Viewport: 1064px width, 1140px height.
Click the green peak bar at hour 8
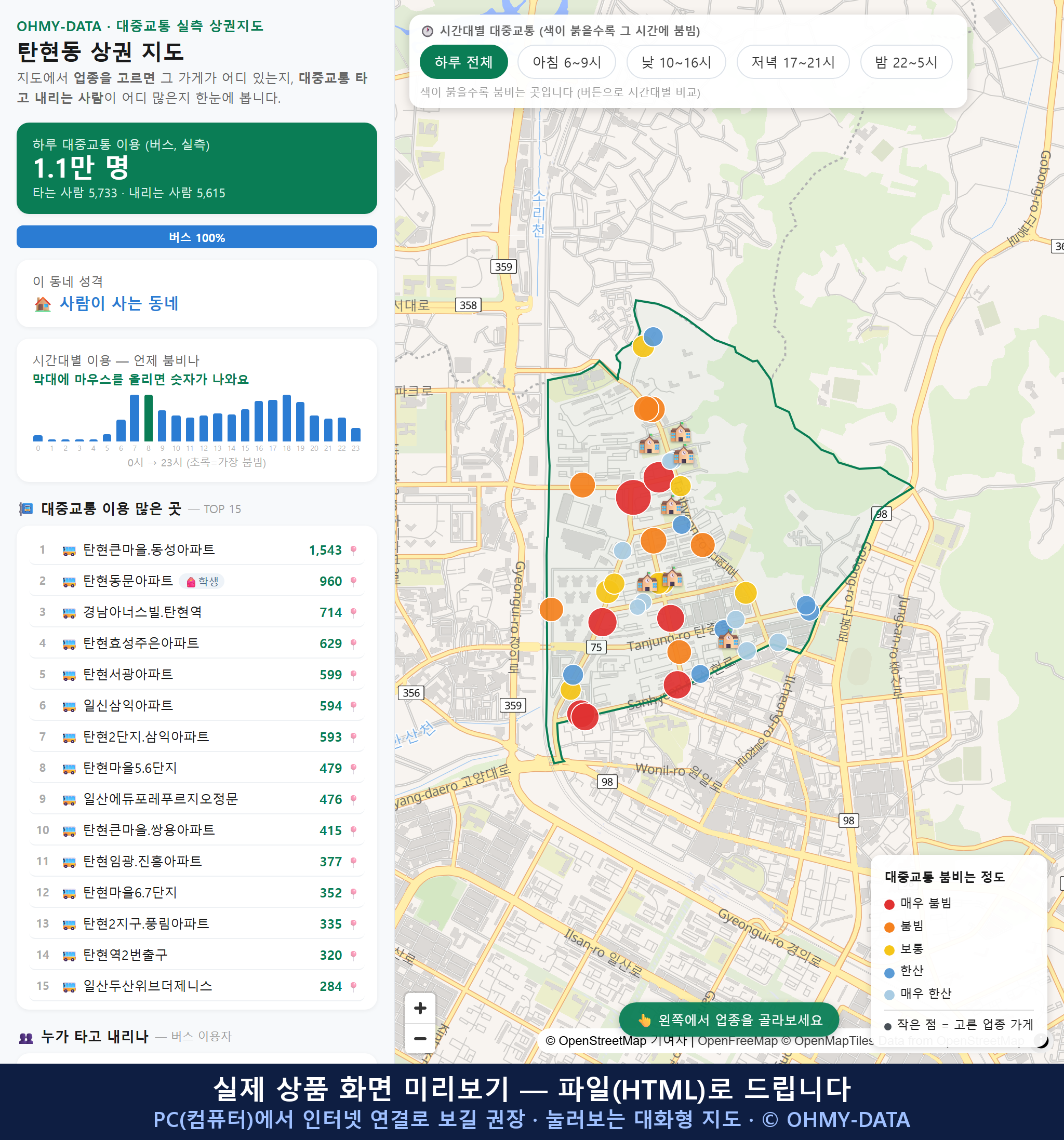(149, 418)
